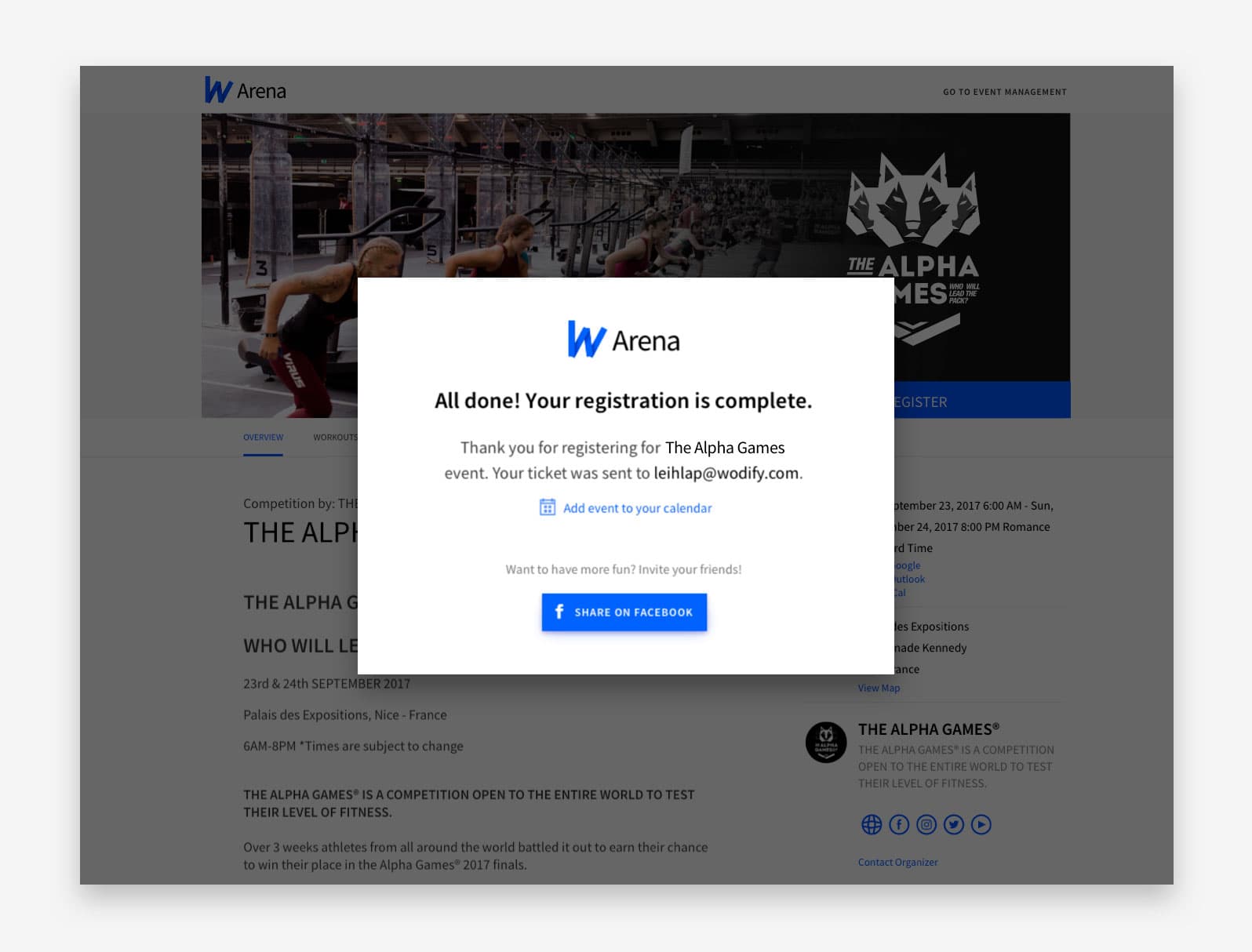Add event to Outlook calendar link
The height and width of the screenshot is (952, 1252).
(x=910, y=579)
